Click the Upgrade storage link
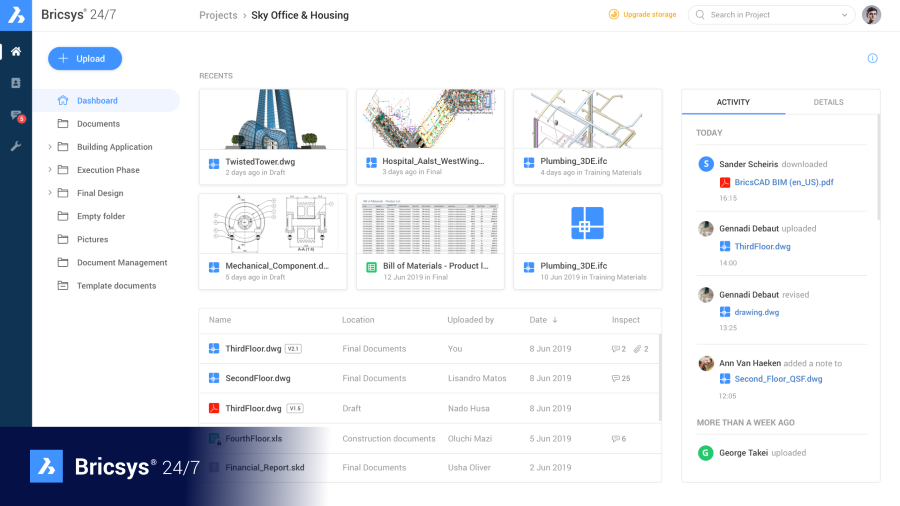This screenshot has height=506, width=900. pos(643,15)
